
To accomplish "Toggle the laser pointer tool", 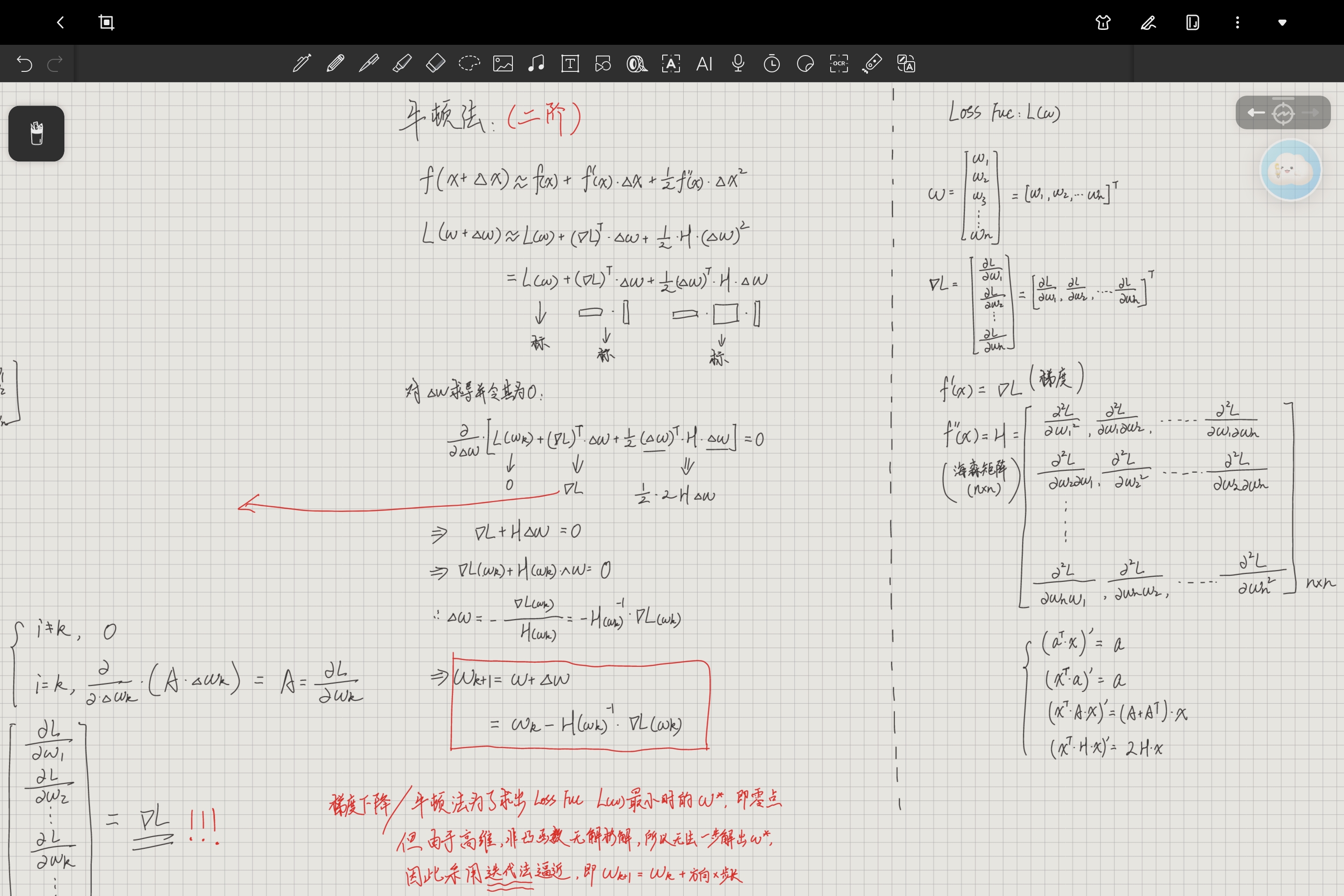I will point(872,63).
